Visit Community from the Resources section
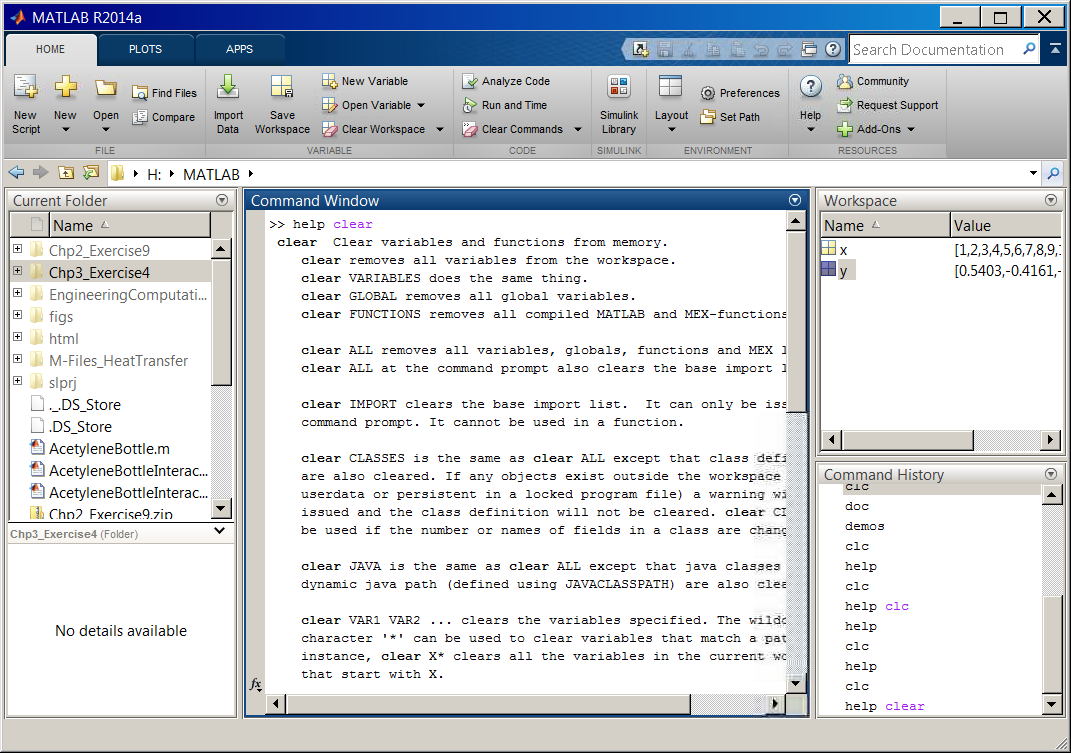Screen dimensions: 1071x753 tap(874, 81)
